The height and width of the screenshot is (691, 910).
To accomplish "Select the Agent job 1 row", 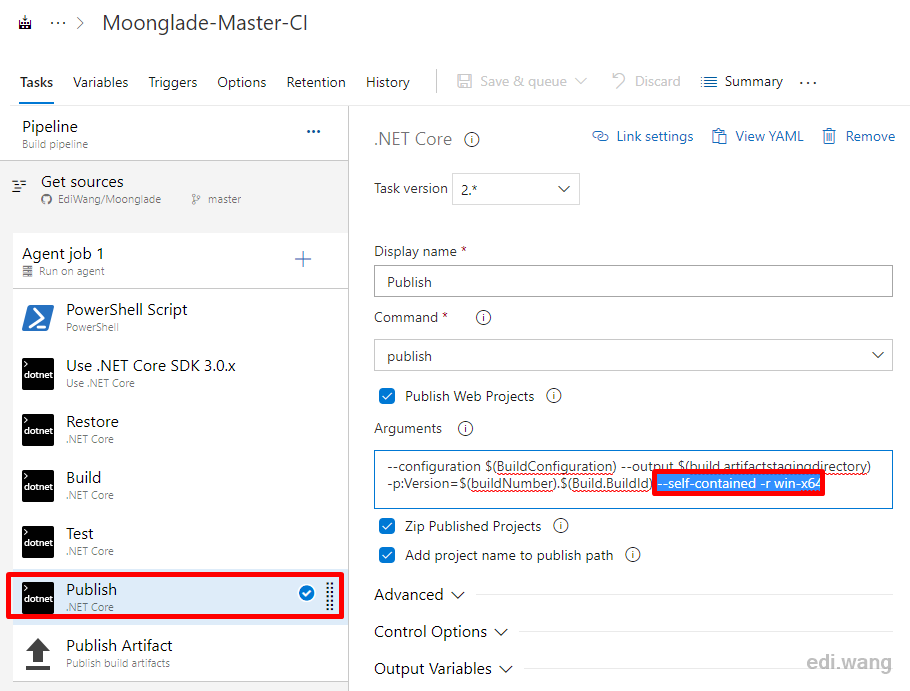I will pyautogui.click(x=180, y=261).
